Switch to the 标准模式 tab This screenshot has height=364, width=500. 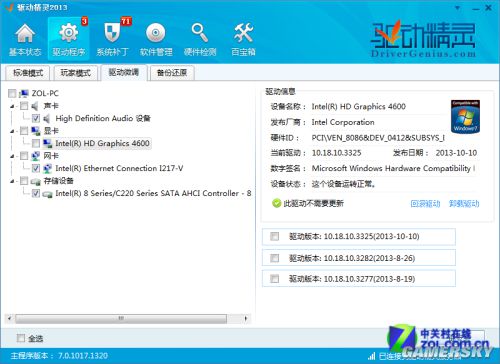click(28, 73)
